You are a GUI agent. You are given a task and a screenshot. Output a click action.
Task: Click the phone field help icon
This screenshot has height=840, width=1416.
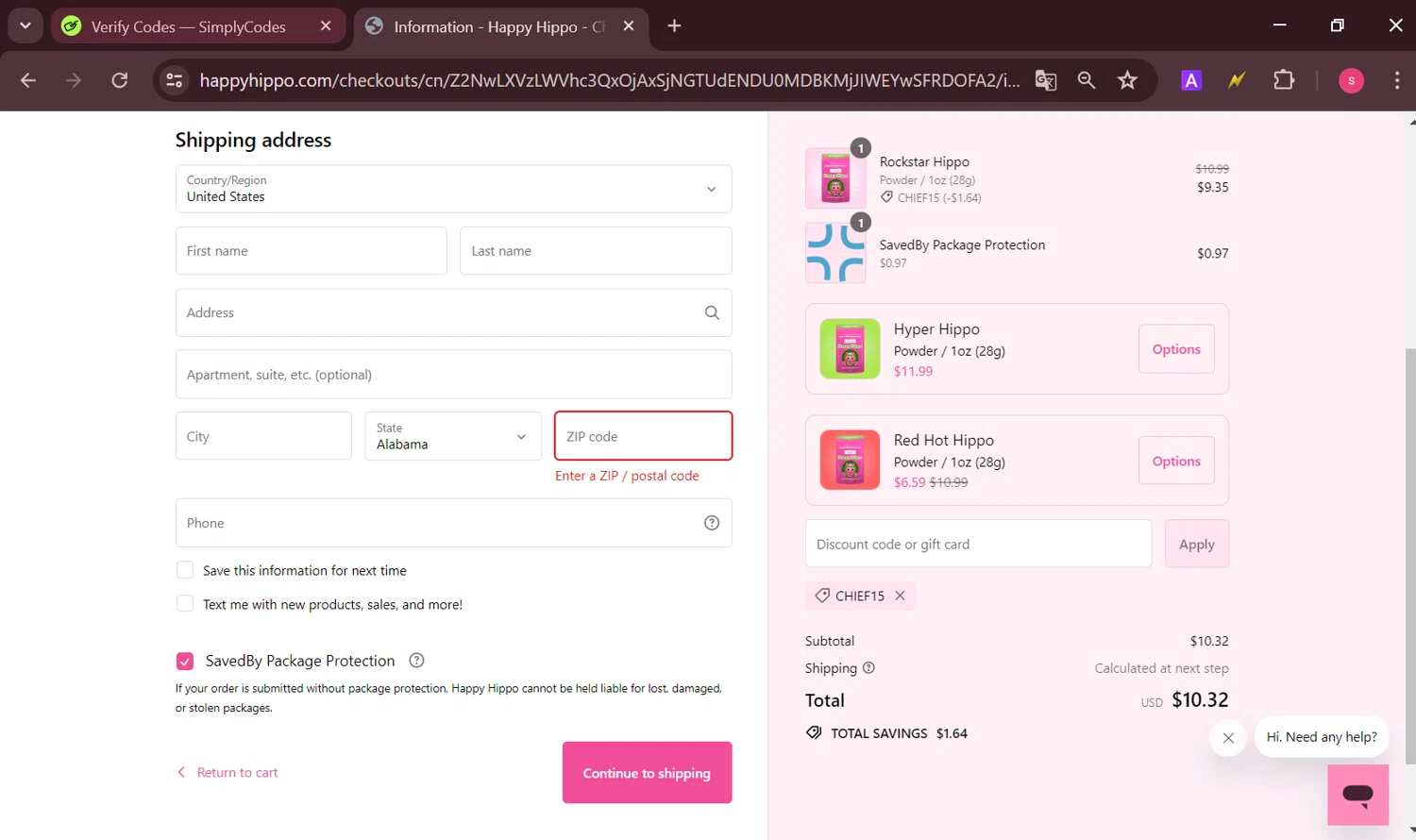[x=712, y=523]
